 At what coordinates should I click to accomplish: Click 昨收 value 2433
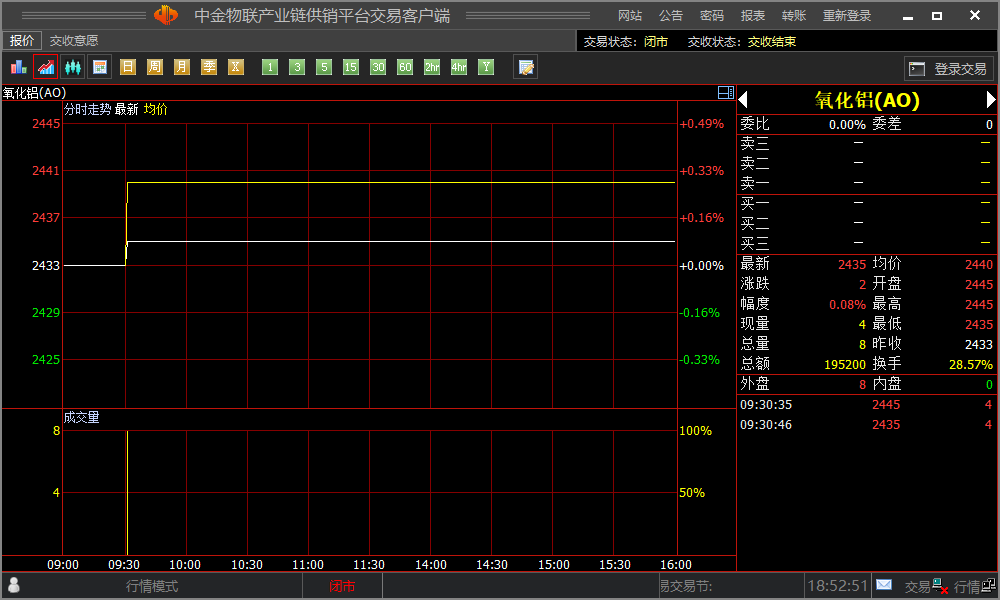point(979,344)
